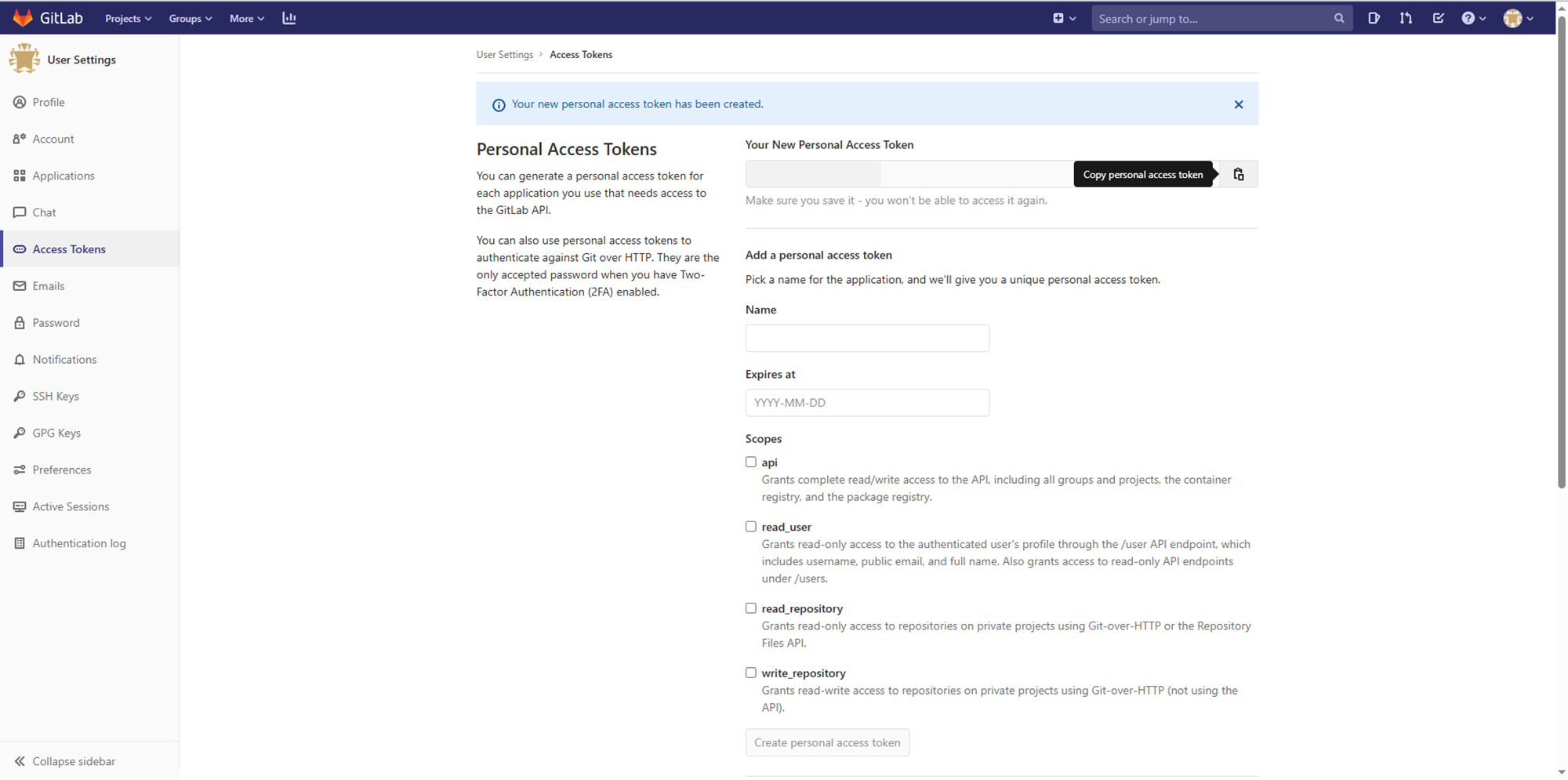Open the activity chart icon in navbar
Screen dimensions: 1568x780
tap(289, 18)
